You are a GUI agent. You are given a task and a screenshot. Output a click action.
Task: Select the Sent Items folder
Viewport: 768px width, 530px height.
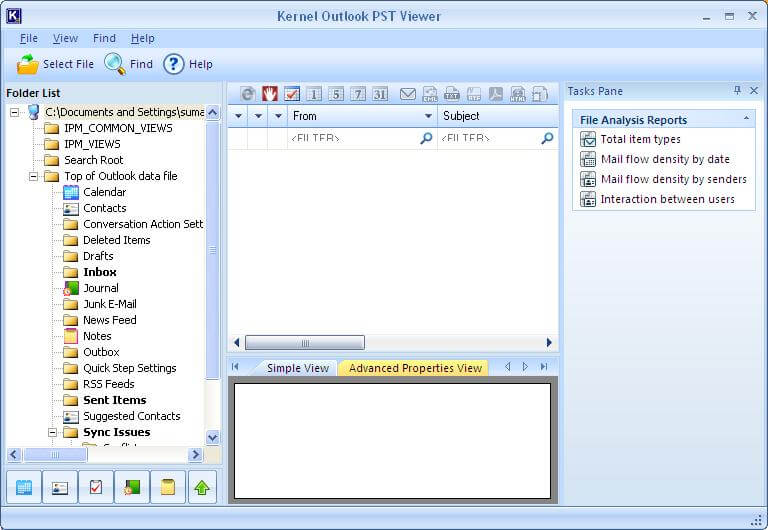point(115,400)
